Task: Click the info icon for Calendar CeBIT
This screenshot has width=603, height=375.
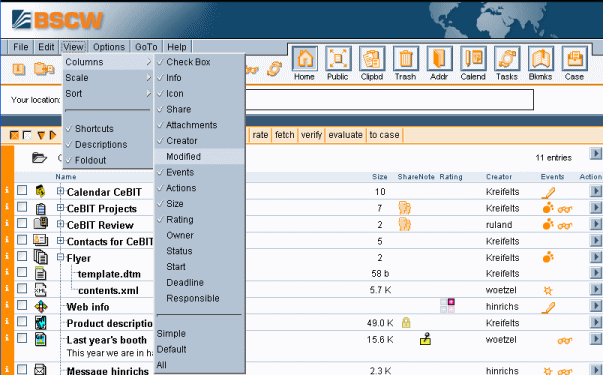Action: pyautogui.click(x=7, y=190)
